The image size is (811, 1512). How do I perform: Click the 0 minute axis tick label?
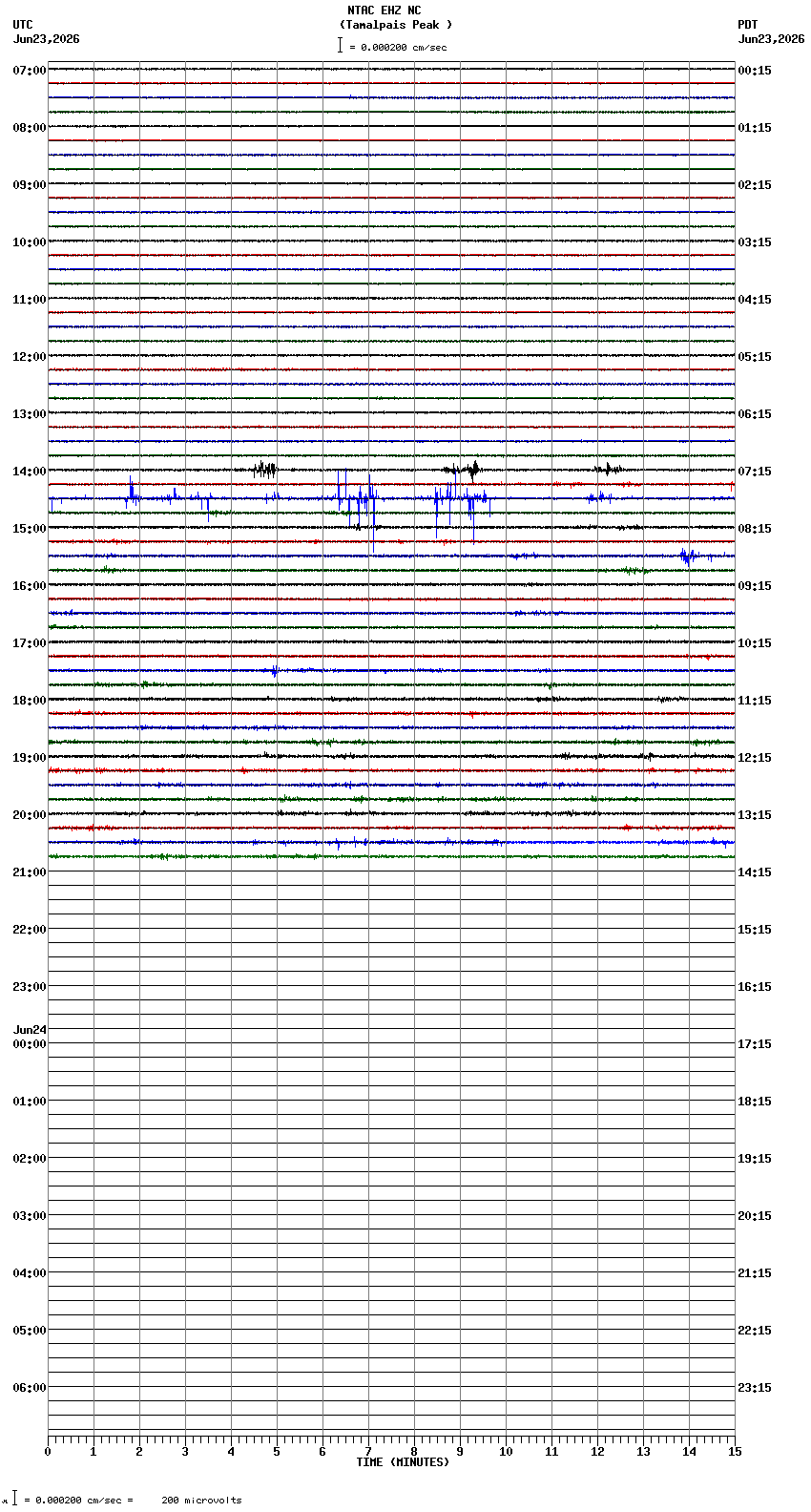[48, 1452]
